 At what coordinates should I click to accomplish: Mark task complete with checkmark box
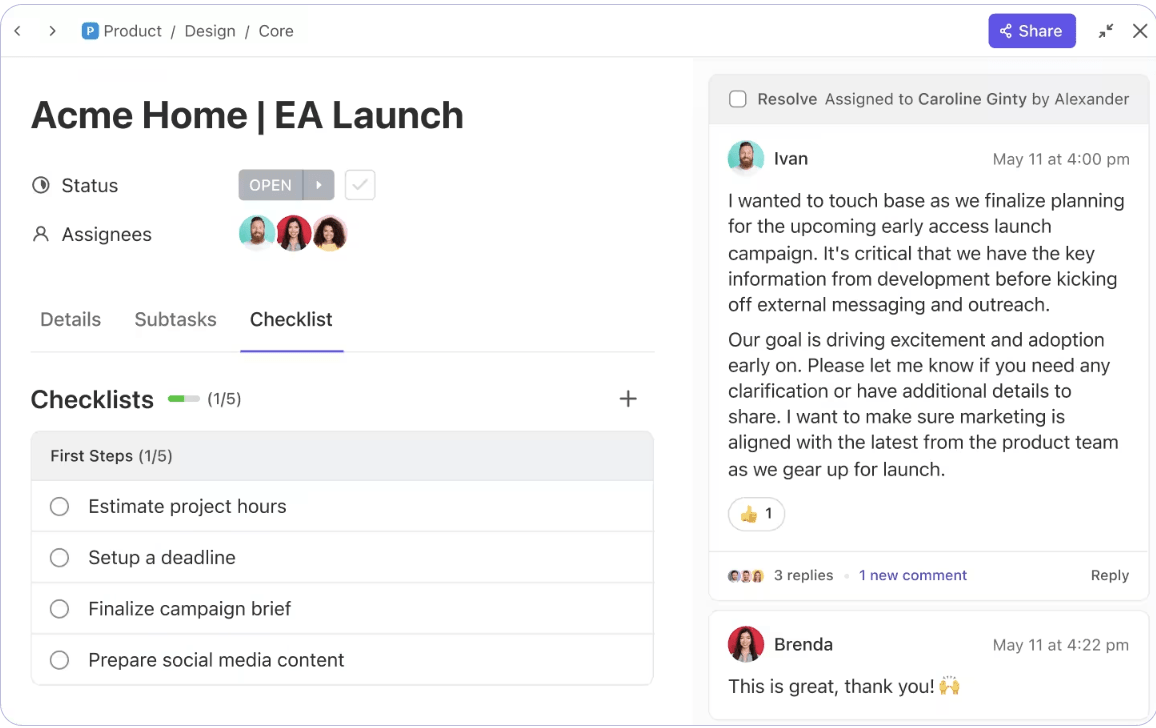click(x=360, y=185)
